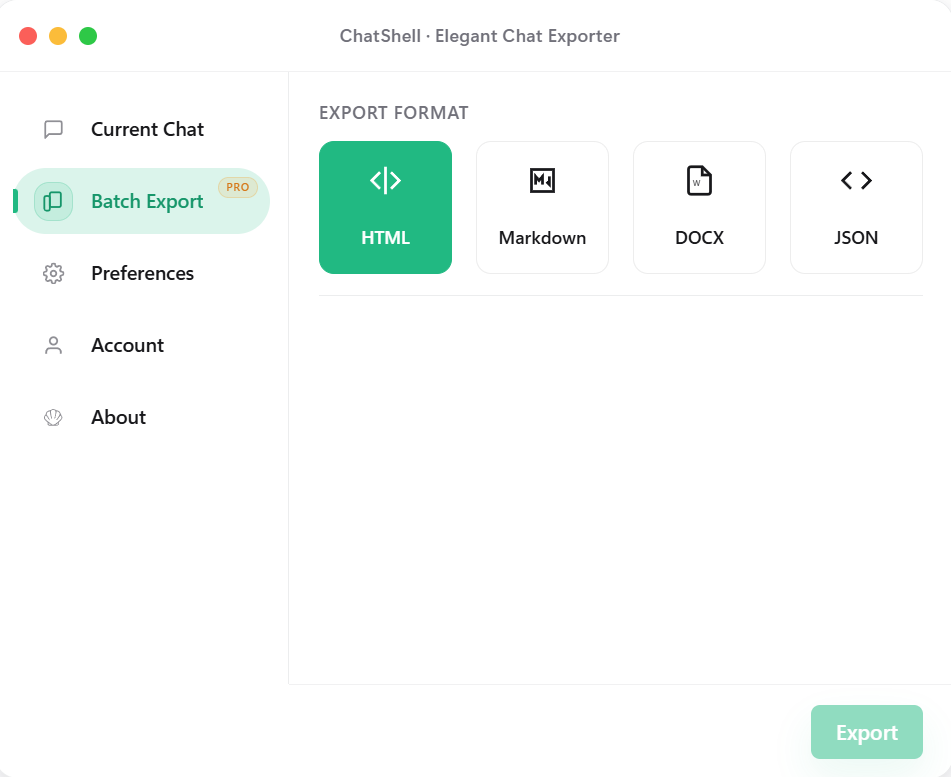Click the ChatShell title bar text
The width and height of the screenshot is (951, 777).
coord(478,35)
